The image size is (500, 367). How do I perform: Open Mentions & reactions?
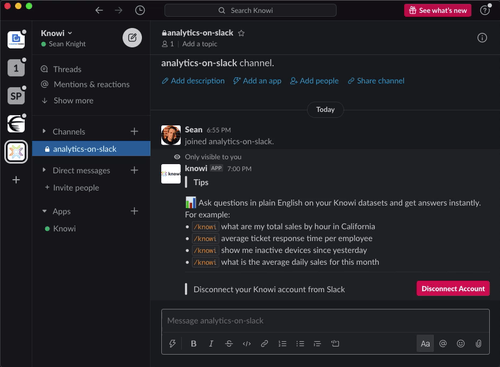coord(91,84)
